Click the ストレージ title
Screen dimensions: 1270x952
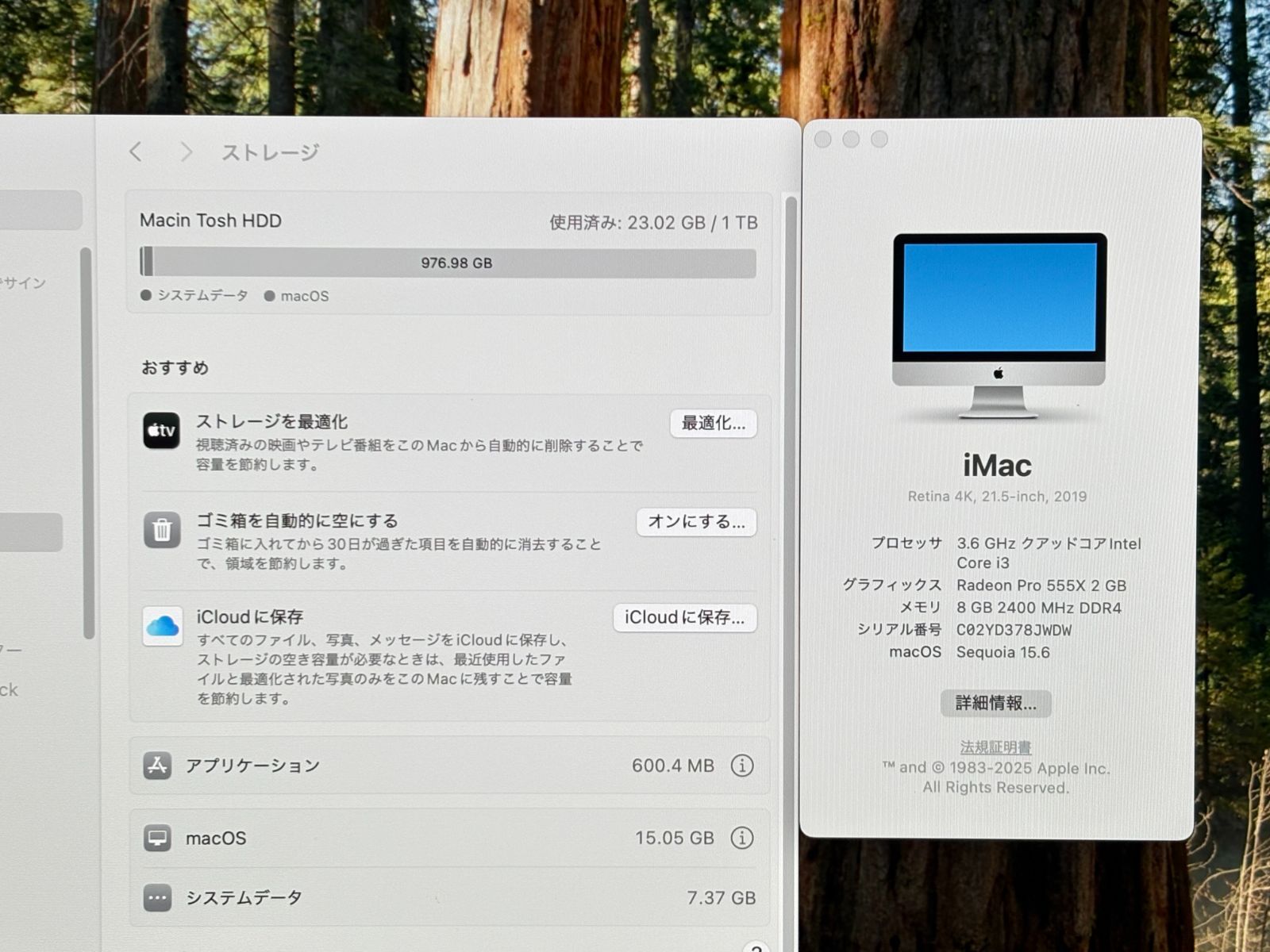click(270, 152)
